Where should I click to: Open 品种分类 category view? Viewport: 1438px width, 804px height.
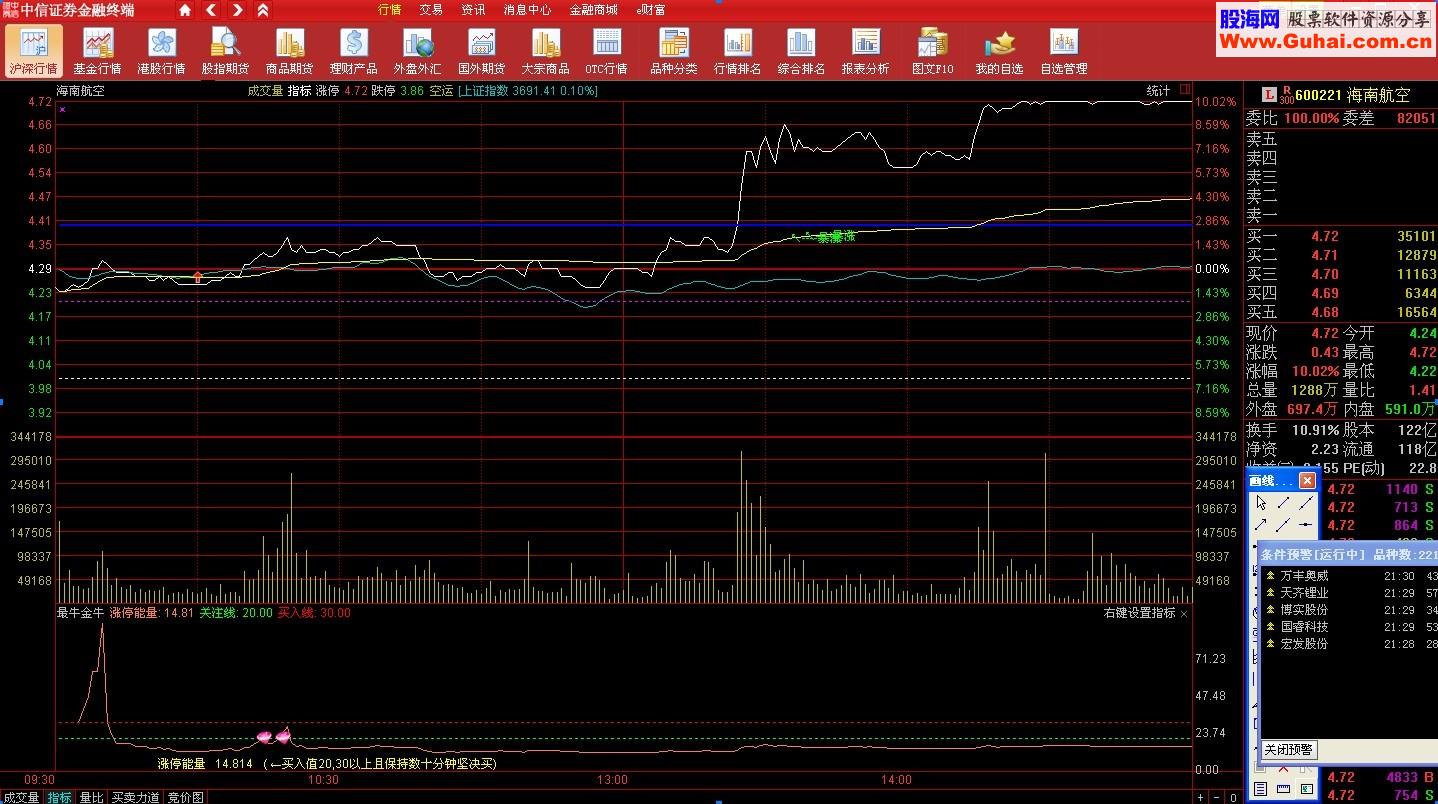click(x=673, y=51)
